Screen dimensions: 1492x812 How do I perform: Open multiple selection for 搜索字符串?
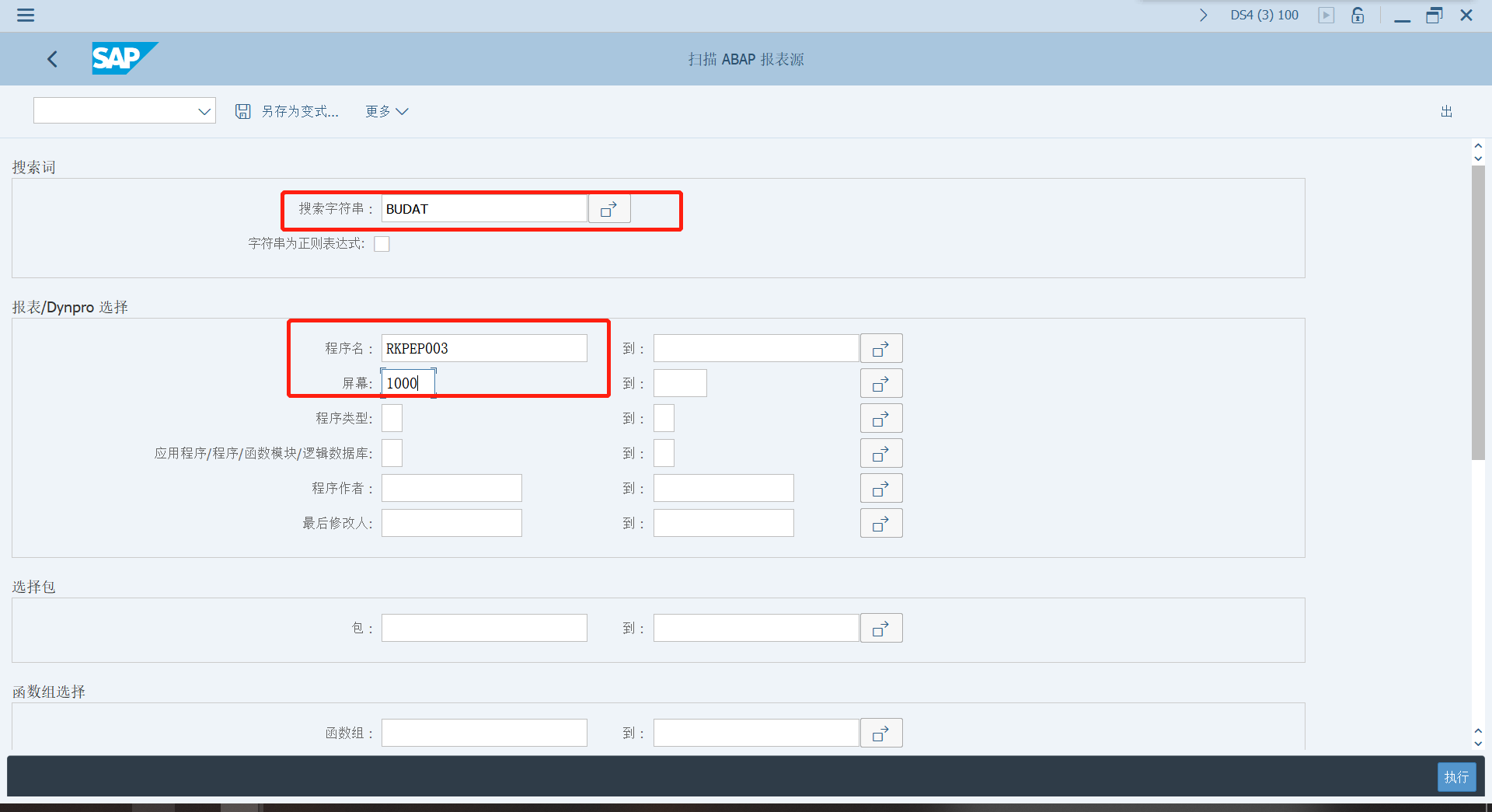[609, 208]
